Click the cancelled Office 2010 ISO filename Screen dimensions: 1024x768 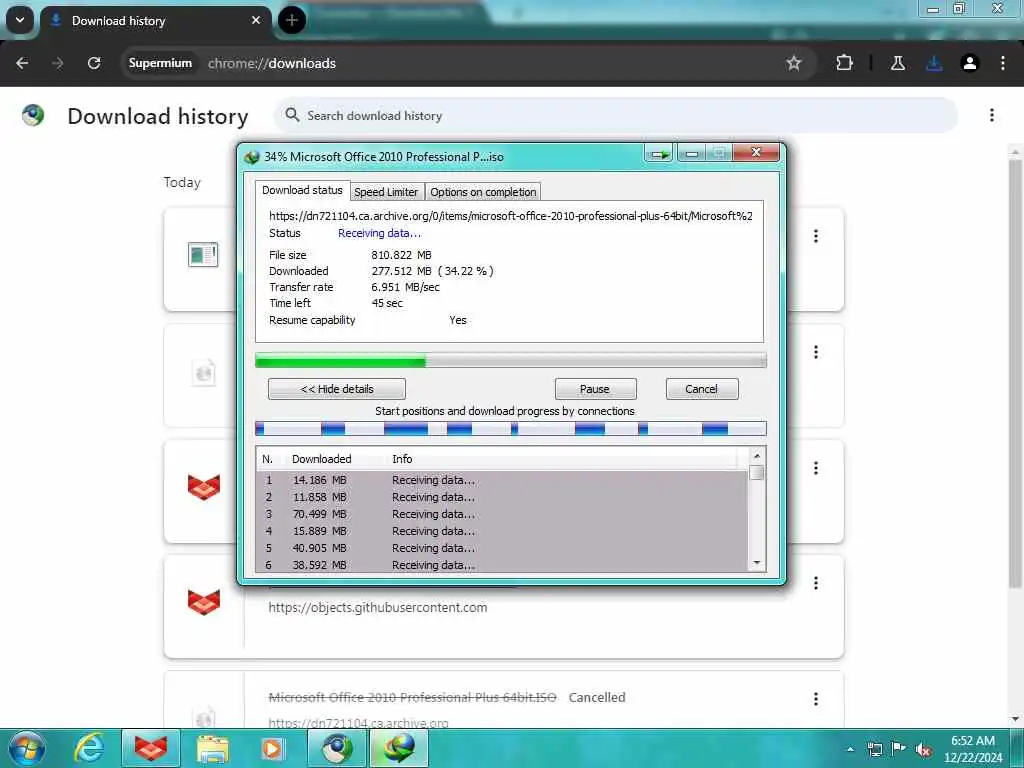tap(412, 697)
